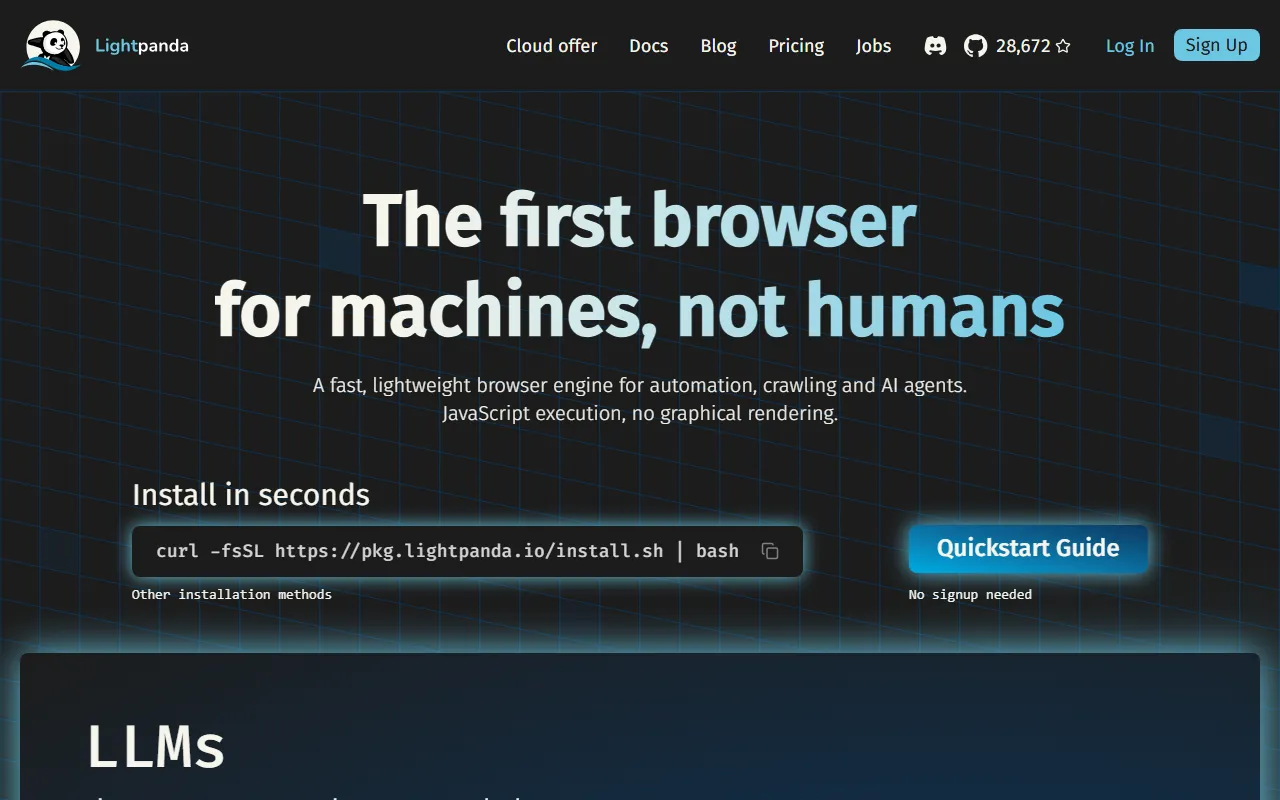Click the headline 'The first browser'
Viewport: 1280px width, 800px height.
click(x=639, y=220)
